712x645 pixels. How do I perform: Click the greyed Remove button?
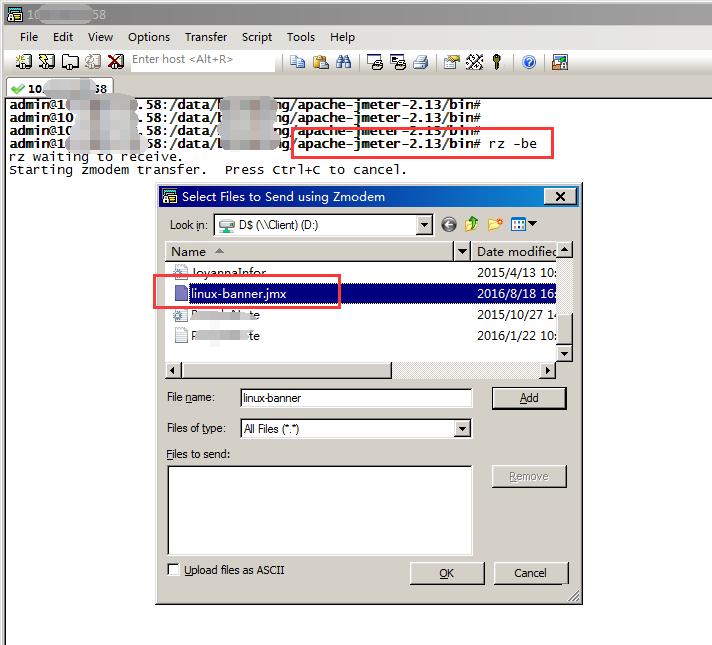(529, 476)
